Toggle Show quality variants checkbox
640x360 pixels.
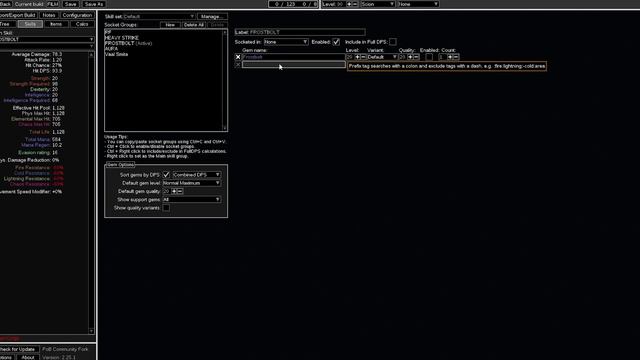pyautogui.click(x=166, y=208)
